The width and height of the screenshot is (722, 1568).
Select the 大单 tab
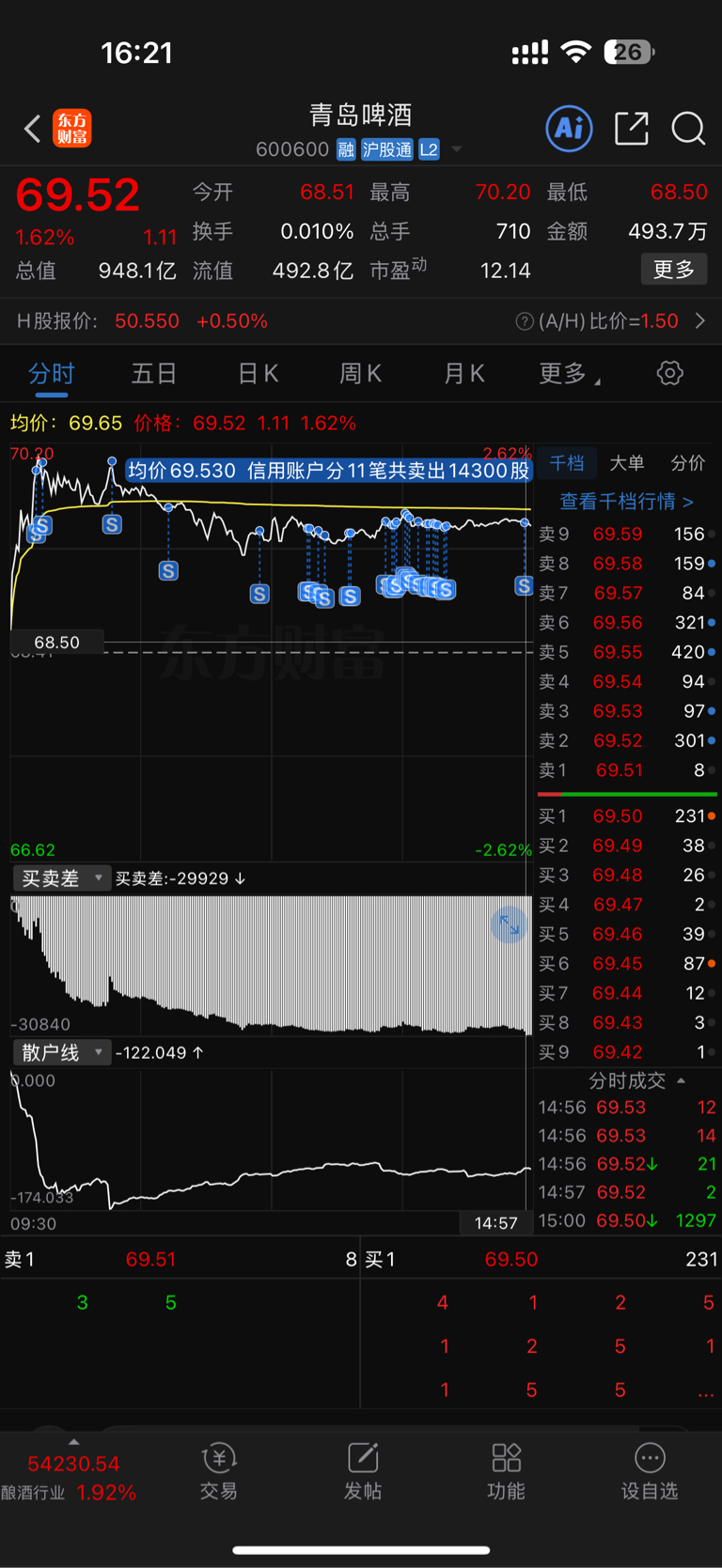[627, 463]
